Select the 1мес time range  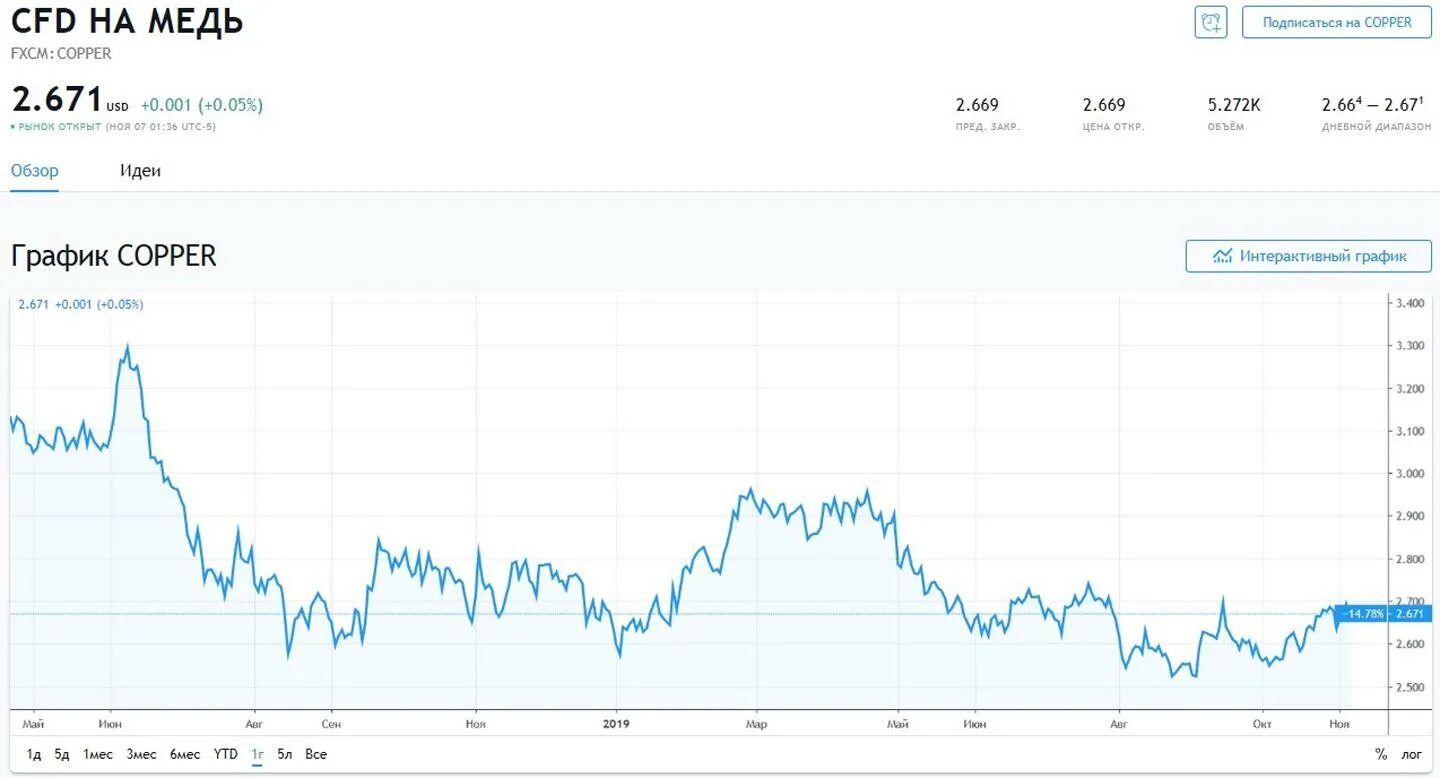[98, 754]
